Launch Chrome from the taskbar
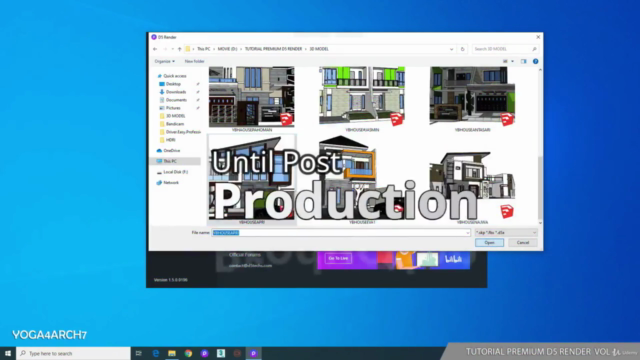This screenshot has width=640, height=360. coord(188,353)
